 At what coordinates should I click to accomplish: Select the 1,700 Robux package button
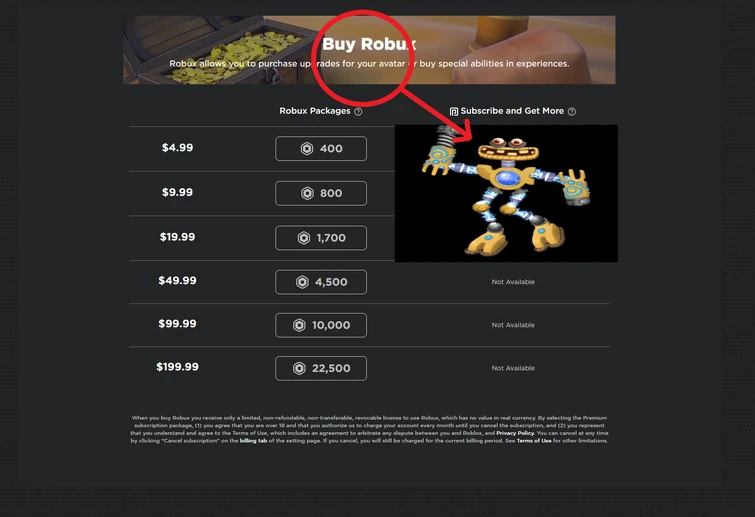pyautogui.click(x=321, y=238)
